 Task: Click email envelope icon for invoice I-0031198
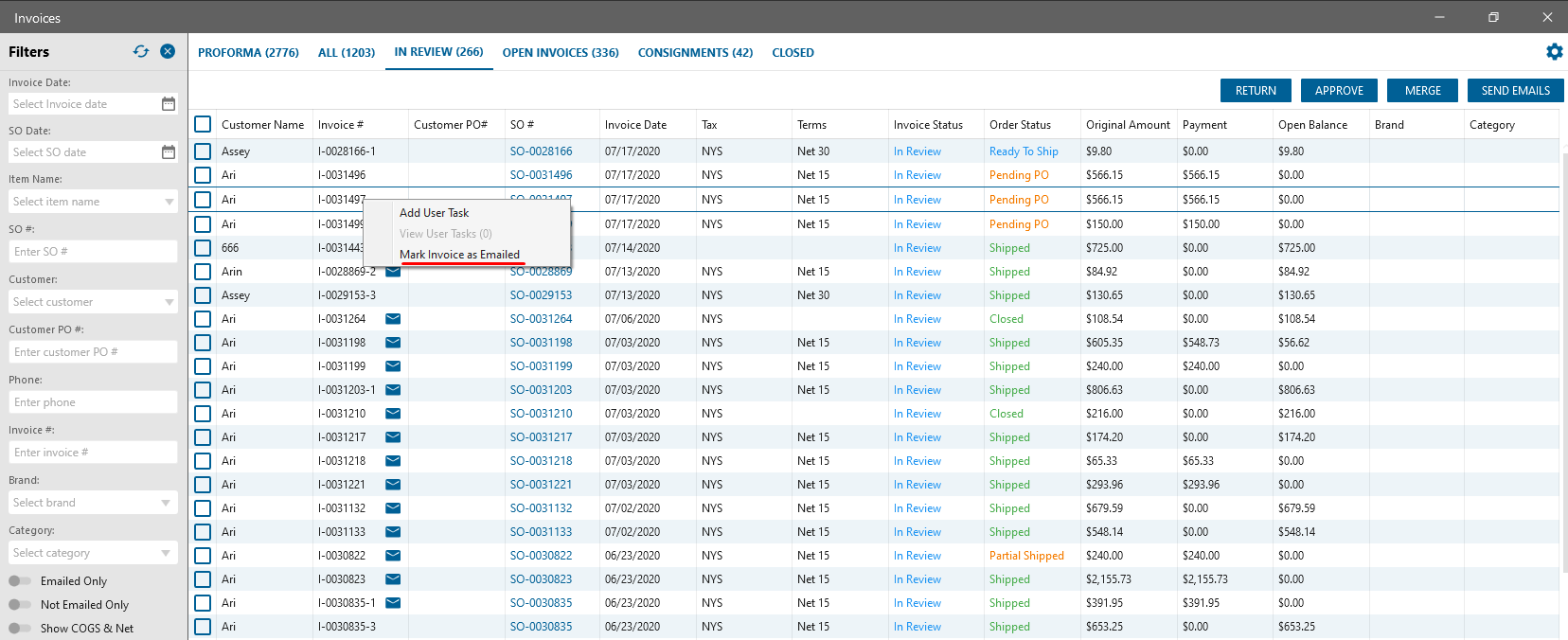393,343
